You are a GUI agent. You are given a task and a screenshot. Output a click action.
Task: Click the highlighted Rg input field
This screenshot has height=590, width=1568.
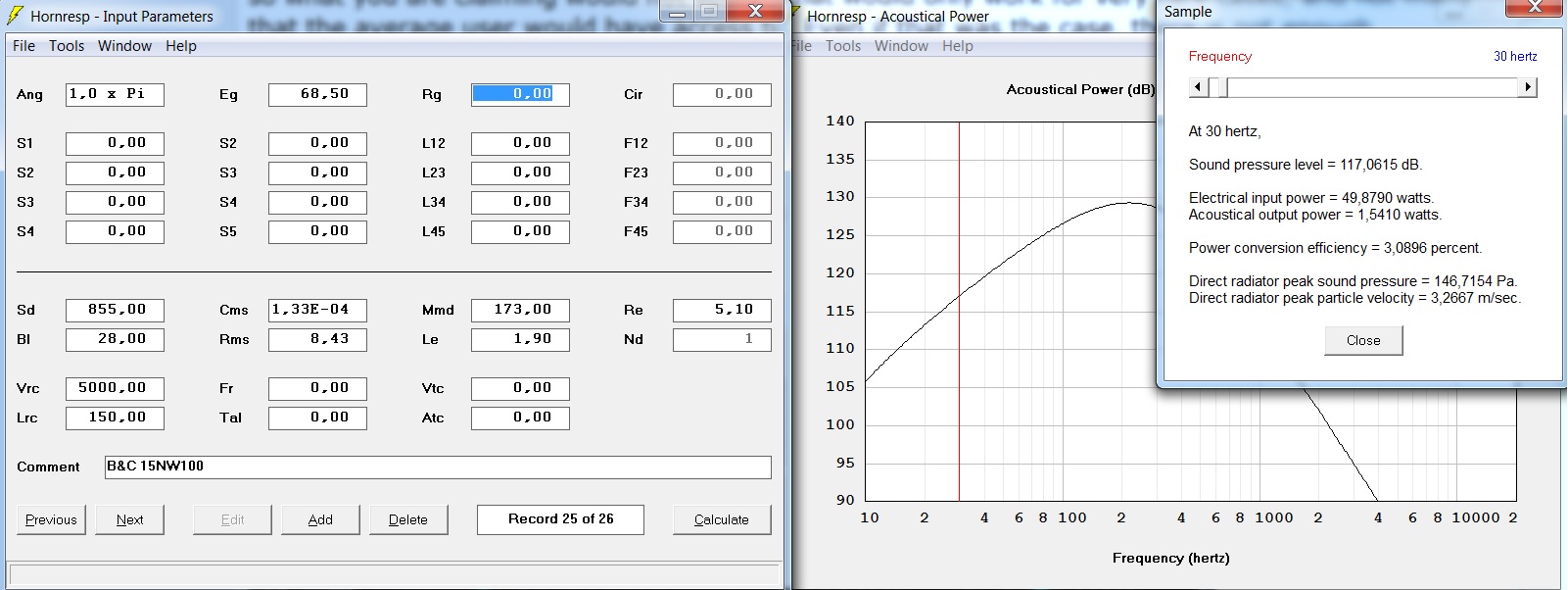tap(520, 94)
